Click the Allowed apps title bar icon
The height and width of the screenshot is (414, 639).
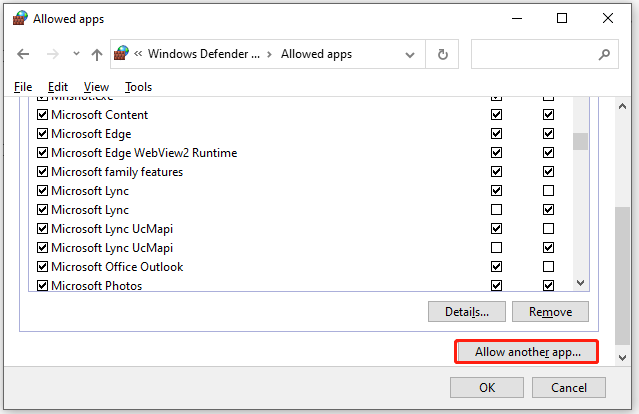point(18,18)
